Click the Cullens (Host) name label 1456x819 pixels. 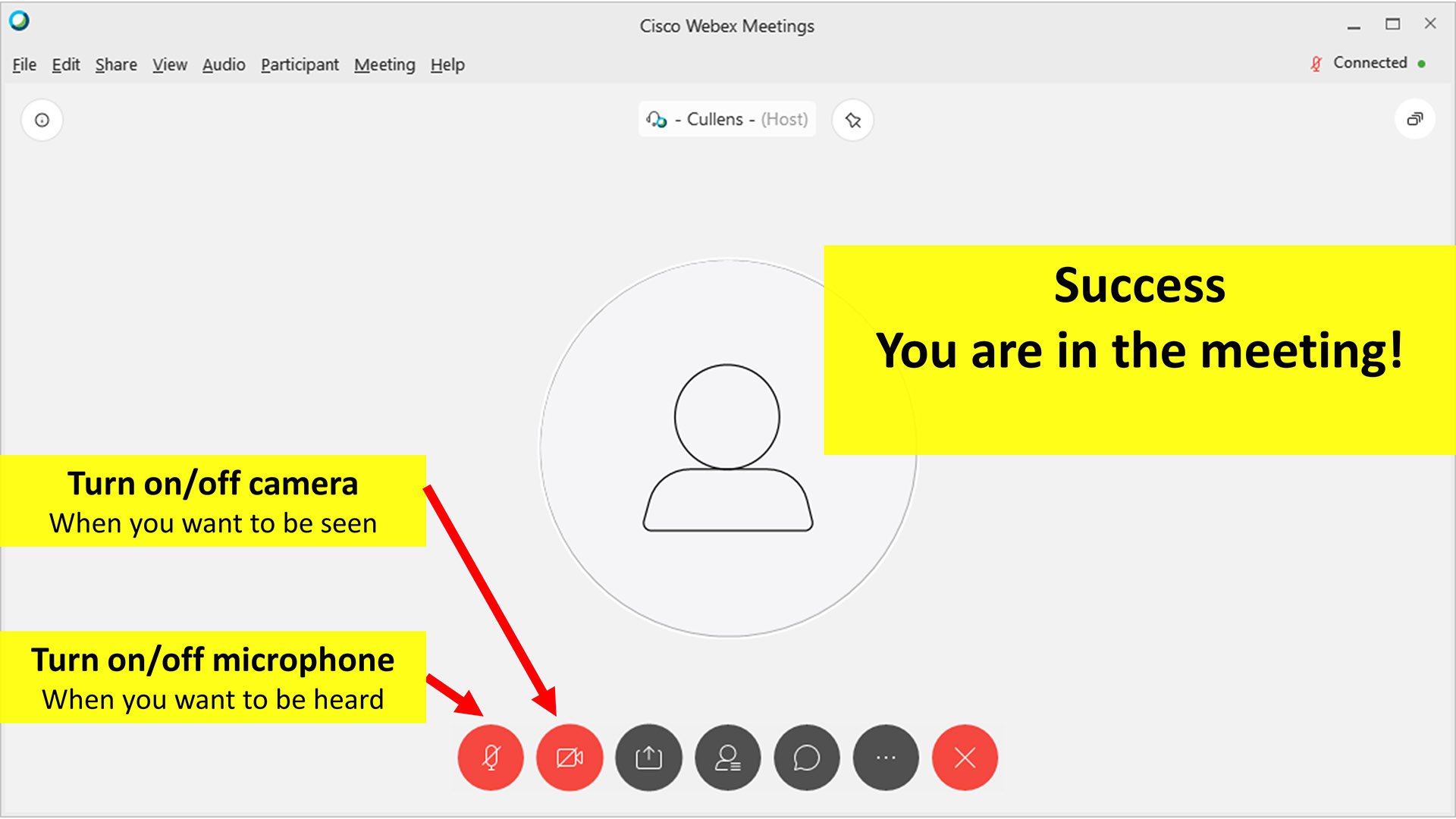click(x=726, y=119)
